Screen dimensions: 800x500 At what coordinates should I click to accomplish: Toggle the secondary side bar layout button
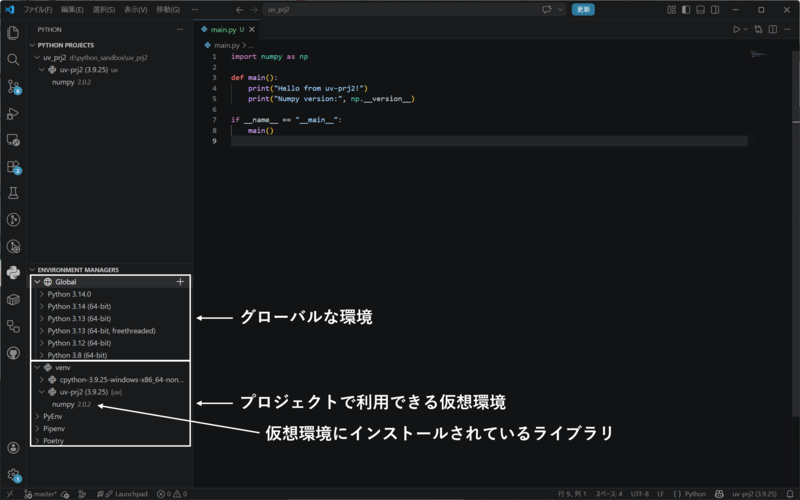click(x=715, y=10)
